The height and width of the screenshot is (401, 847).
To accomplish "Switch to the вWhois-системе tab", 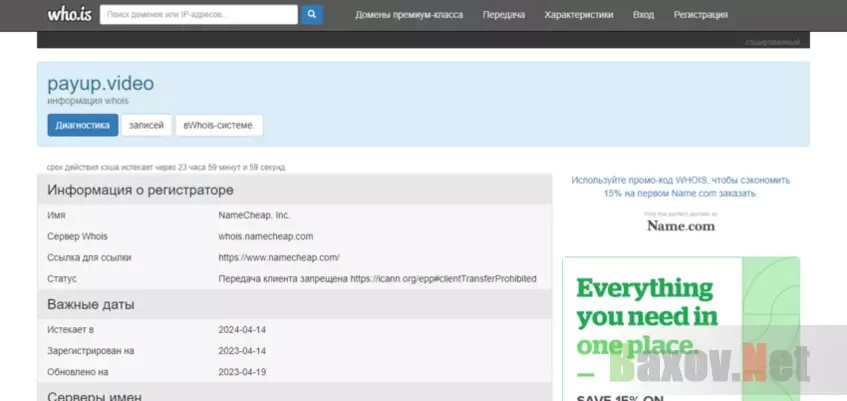I will coord(219,125).
